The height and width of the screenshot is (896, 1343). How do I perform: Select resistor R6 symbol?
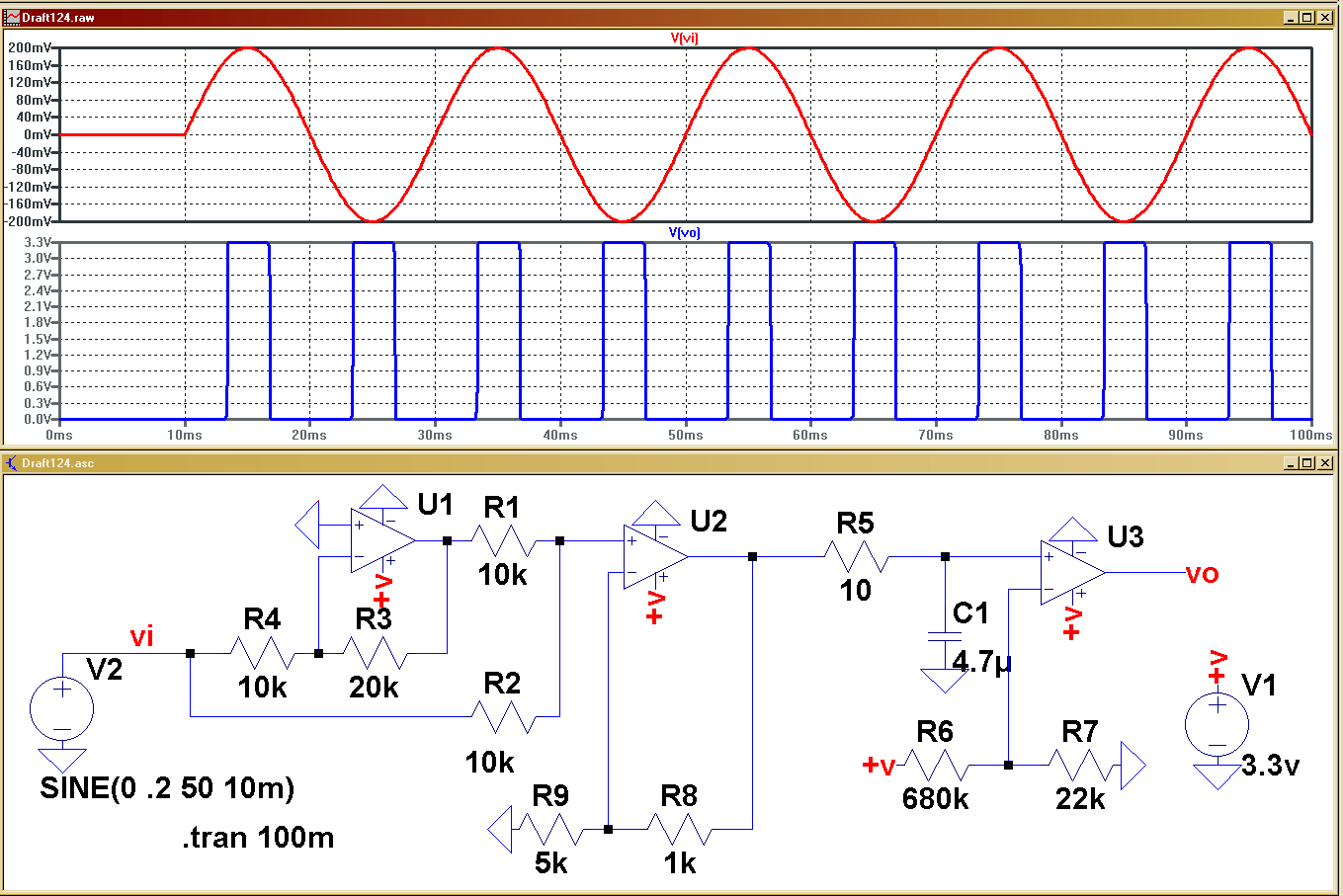936,765
